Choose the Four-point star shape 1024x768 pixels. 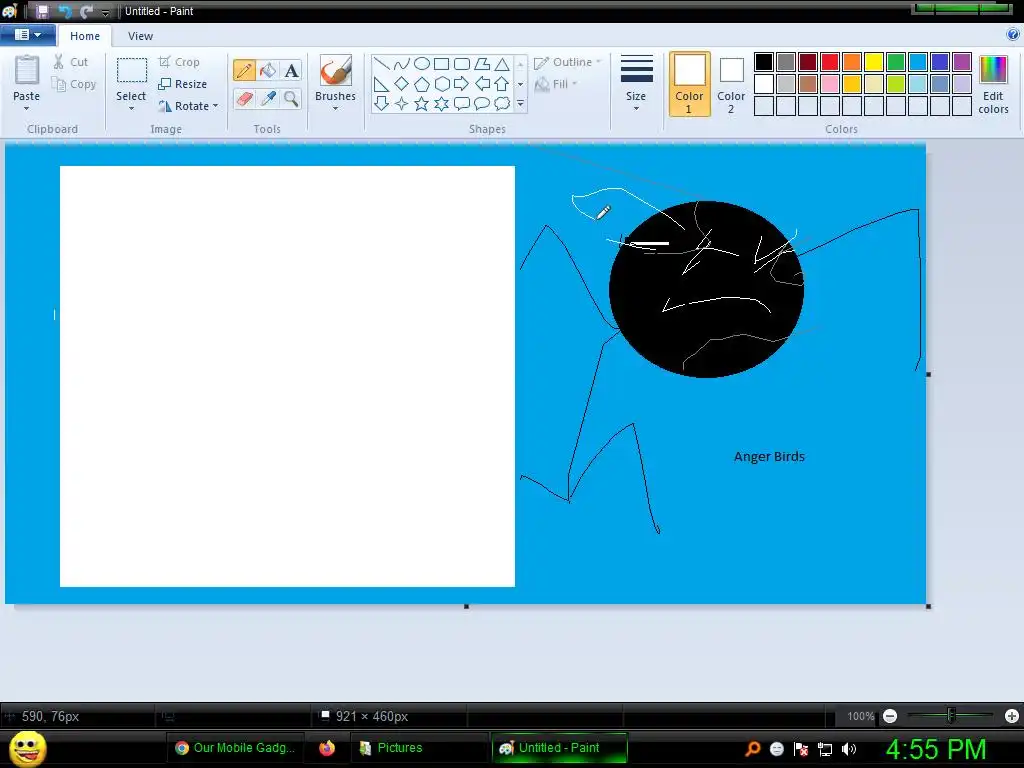point(402,103)
